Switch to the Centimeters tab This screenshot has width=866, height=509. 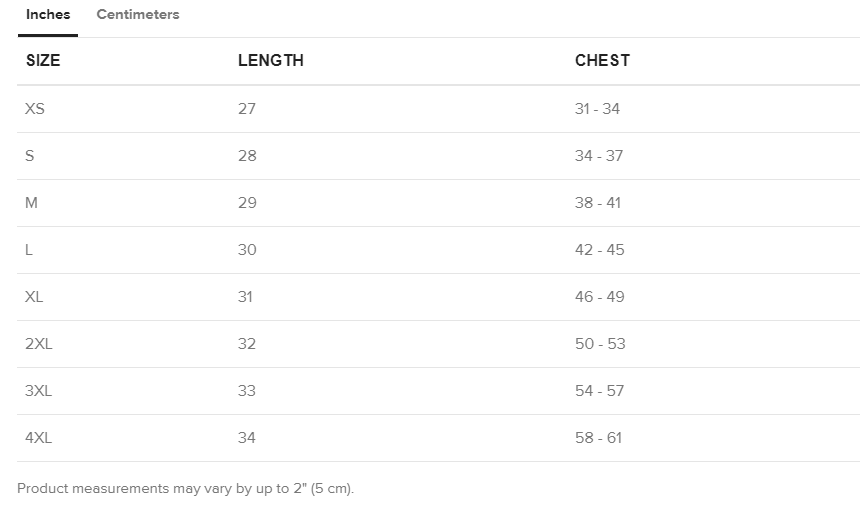point(138,15)
